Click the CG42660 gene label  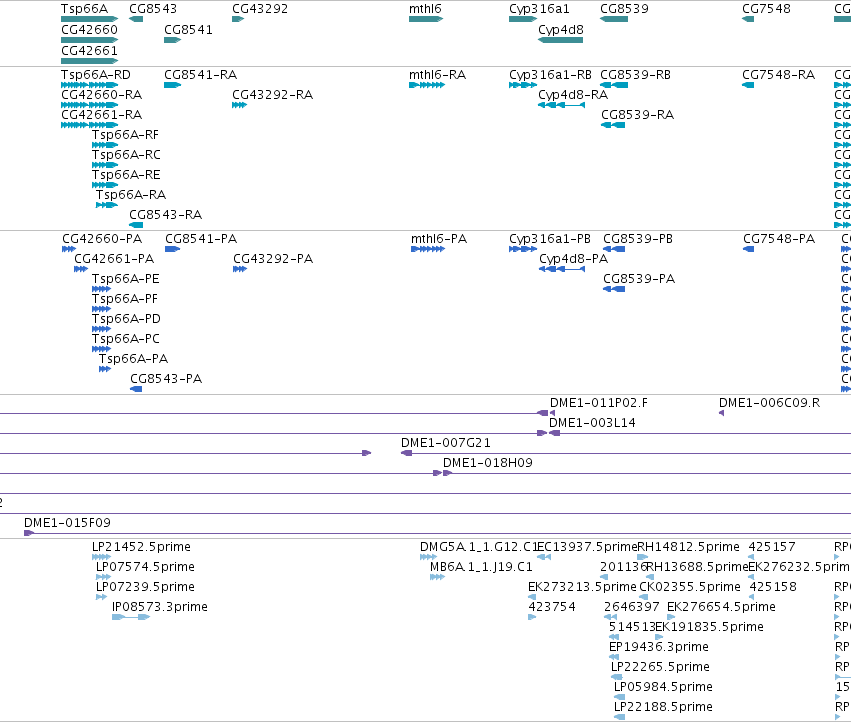(x=89, y=29)
